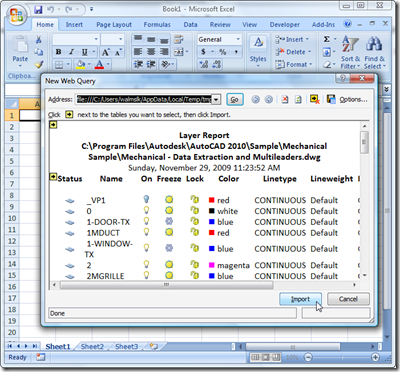Click the Refresh page icon in Web Query
Image resolution: width=400 pixels, height=372 pixels.
298,99
